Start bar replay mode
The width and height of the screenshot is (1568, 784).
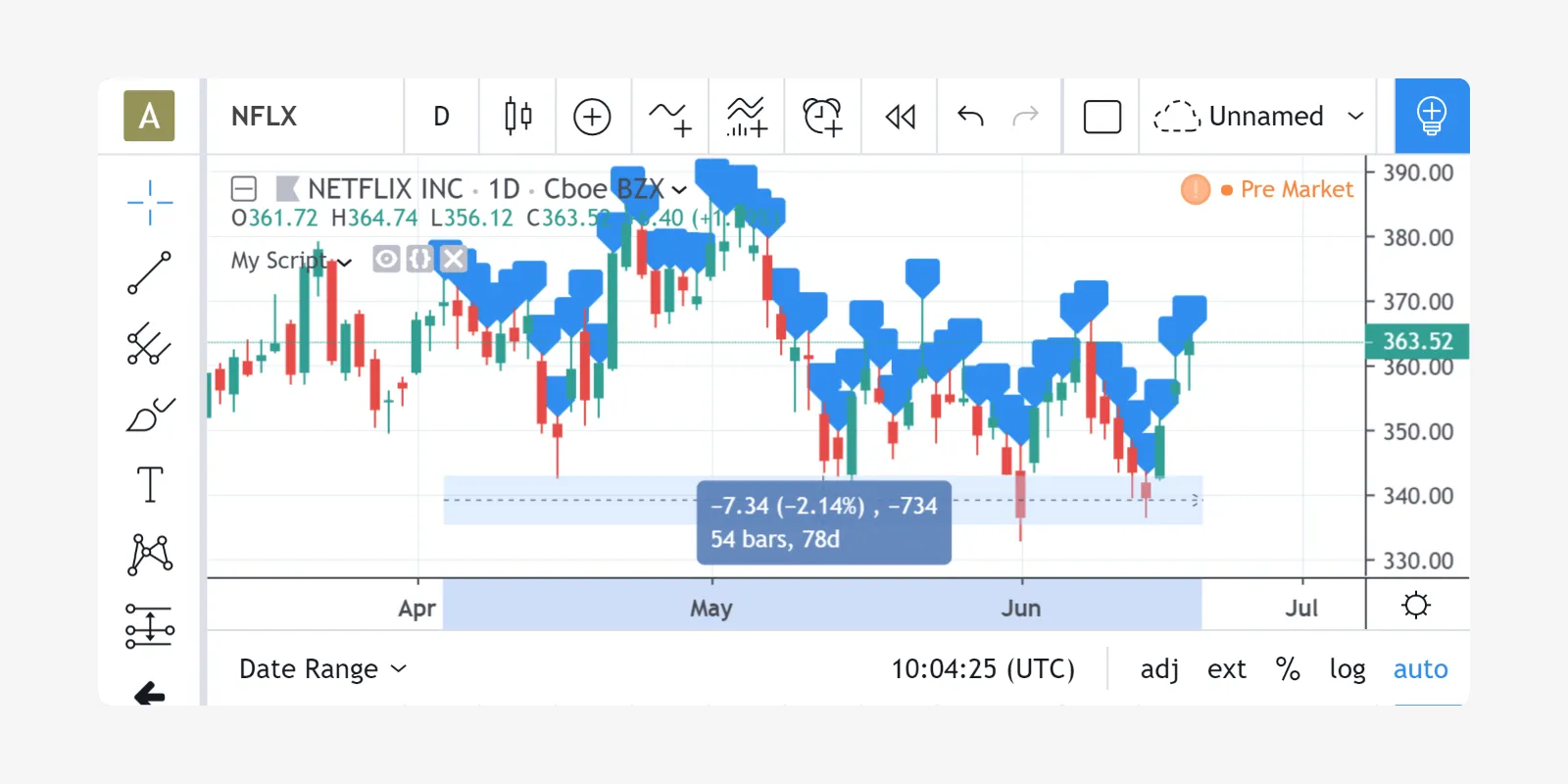click(x=900, y=117)
